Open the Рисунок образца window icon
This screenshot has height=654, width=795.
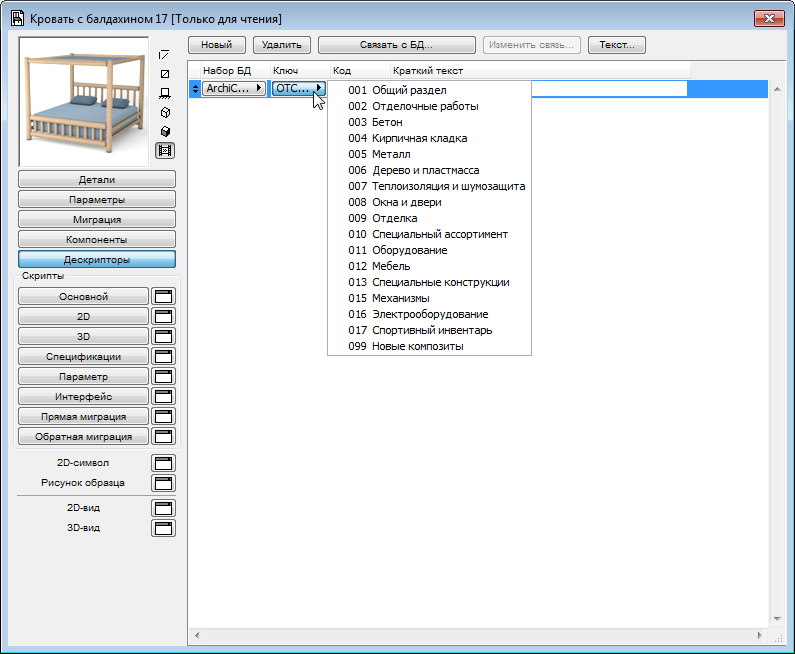(163, 483)
